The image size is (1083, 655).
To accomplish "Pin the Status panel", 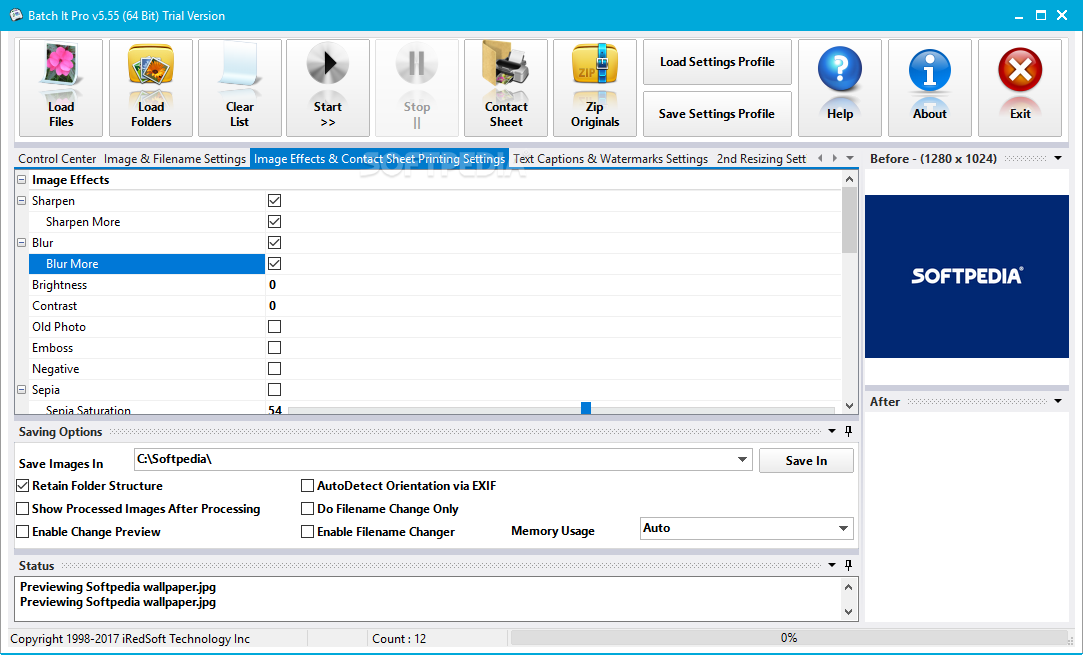I will (x=849, y=565).
